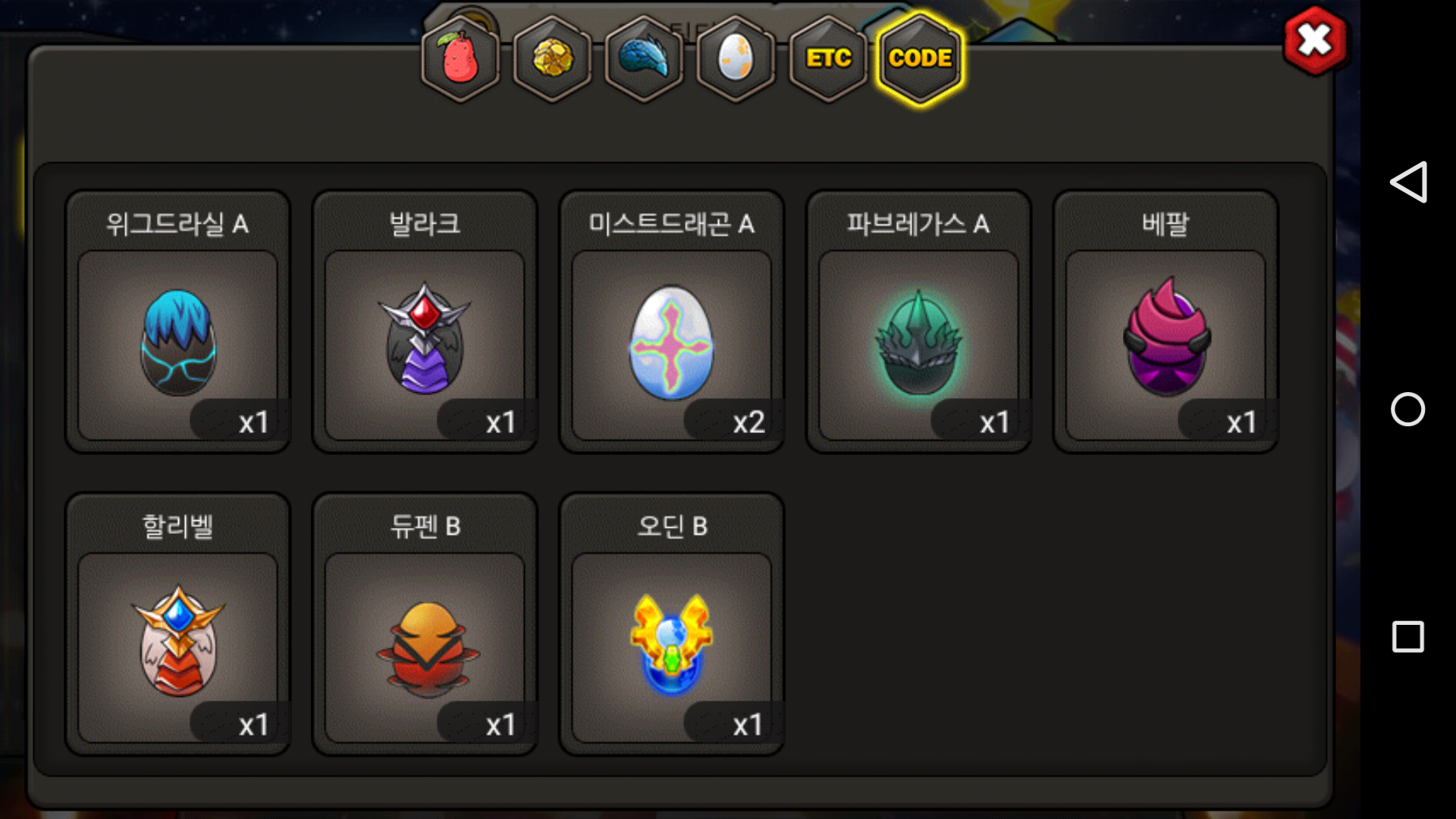Image resolution: width=1456 pixels, height=819 pixels.
Task: Choose the 발라크 egg item
Action: pos(425,322)
